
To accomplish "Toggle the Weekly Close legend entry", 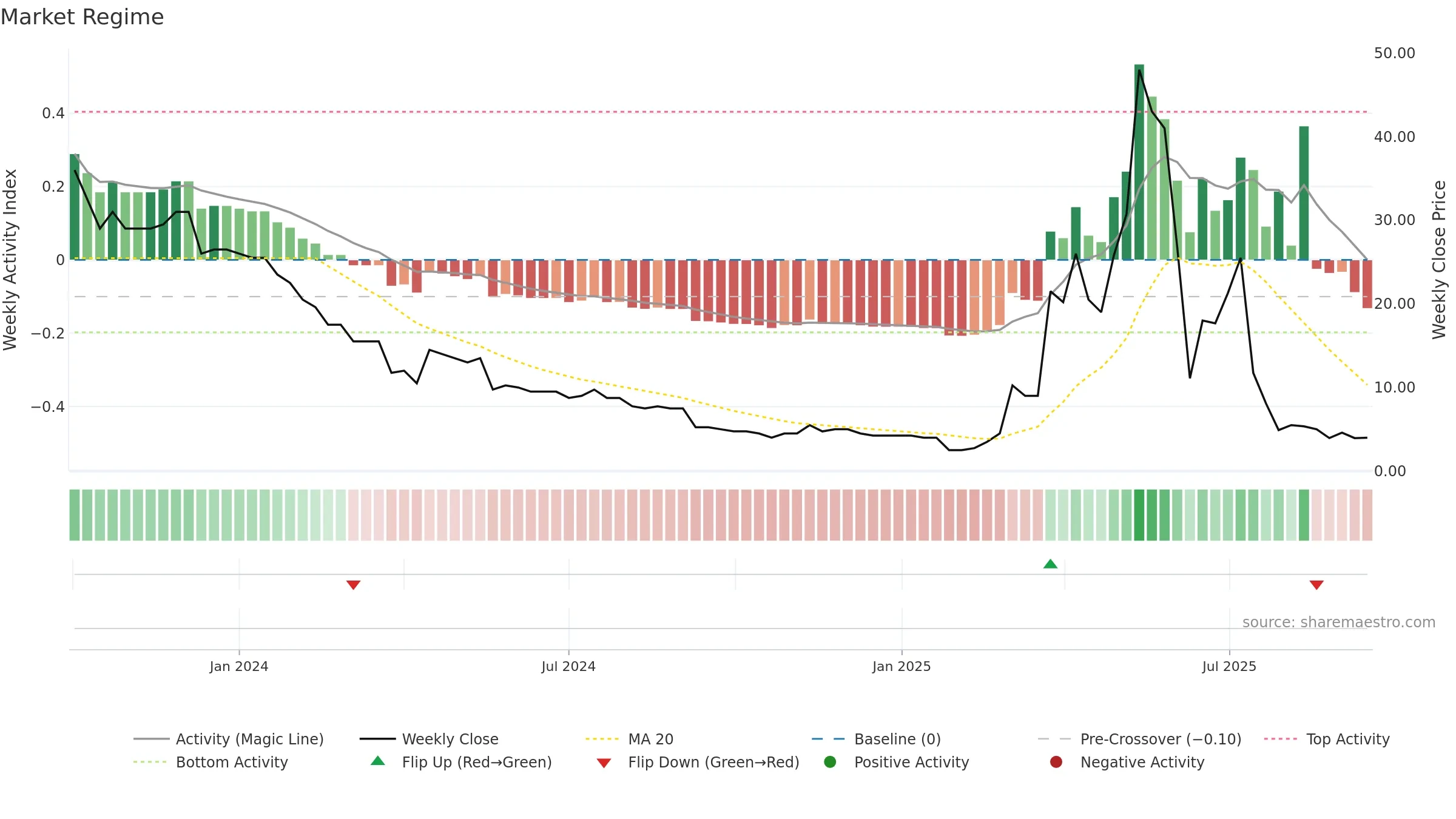I will 429,739.
